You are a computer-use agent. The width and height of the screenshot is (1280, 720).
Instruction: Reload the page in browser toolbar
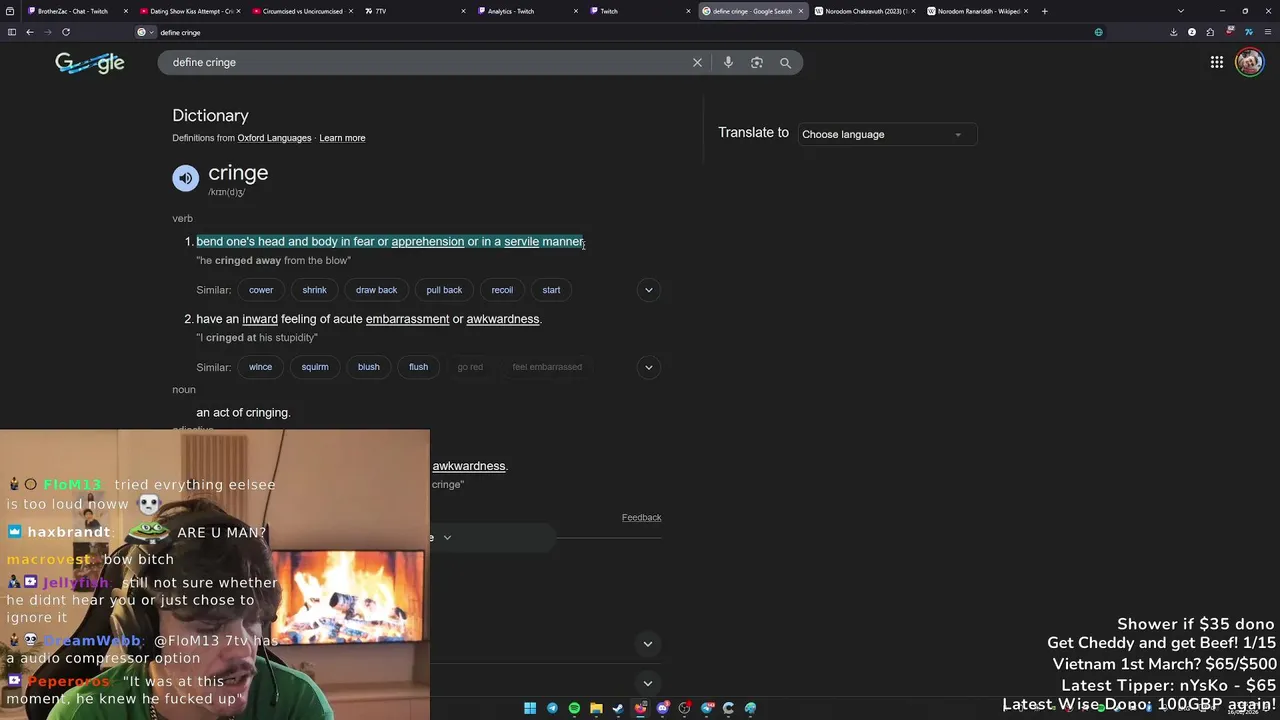[66, 32]
